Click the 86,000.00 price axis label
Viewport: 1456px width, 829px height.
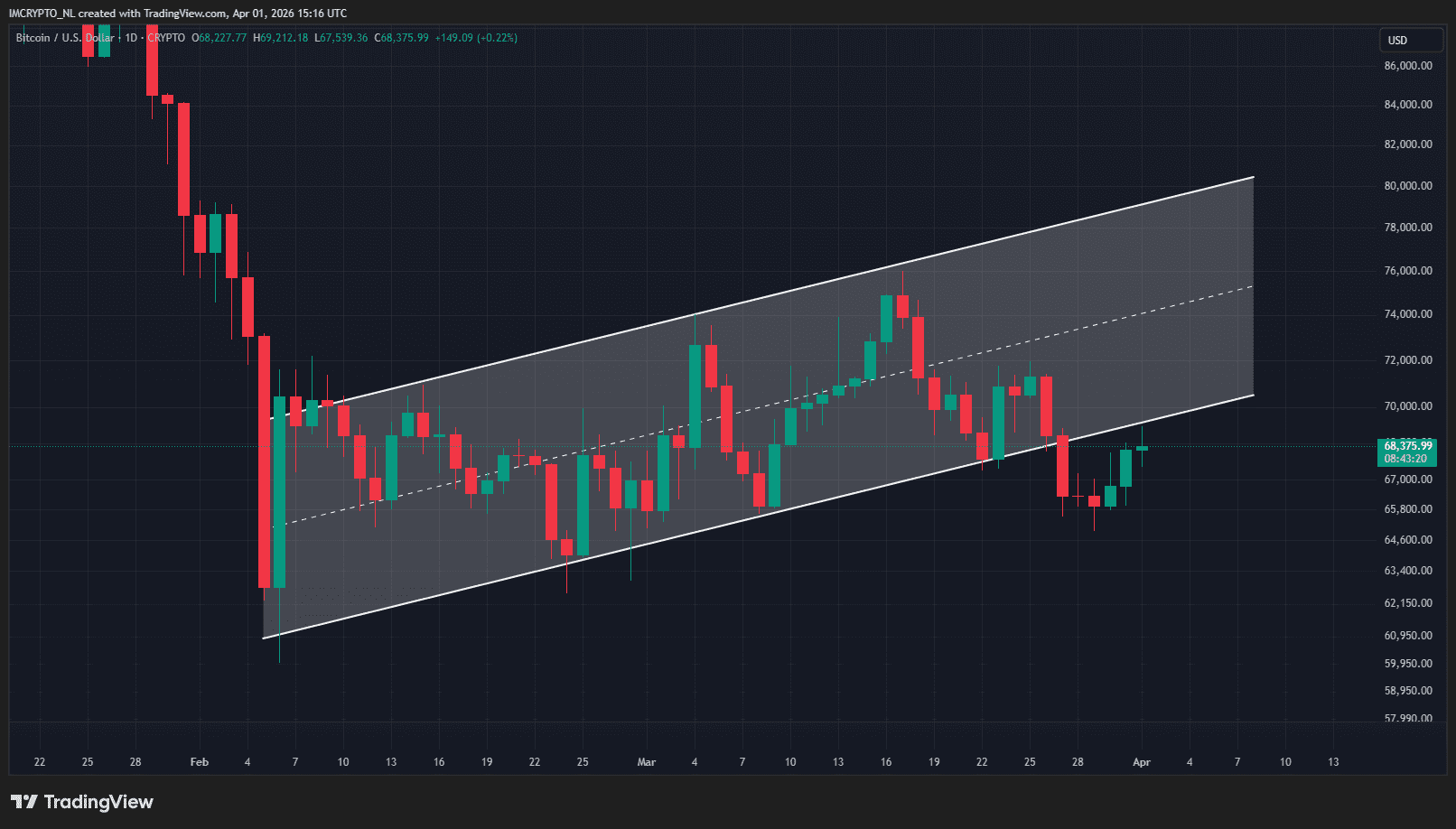point(1407,66)
